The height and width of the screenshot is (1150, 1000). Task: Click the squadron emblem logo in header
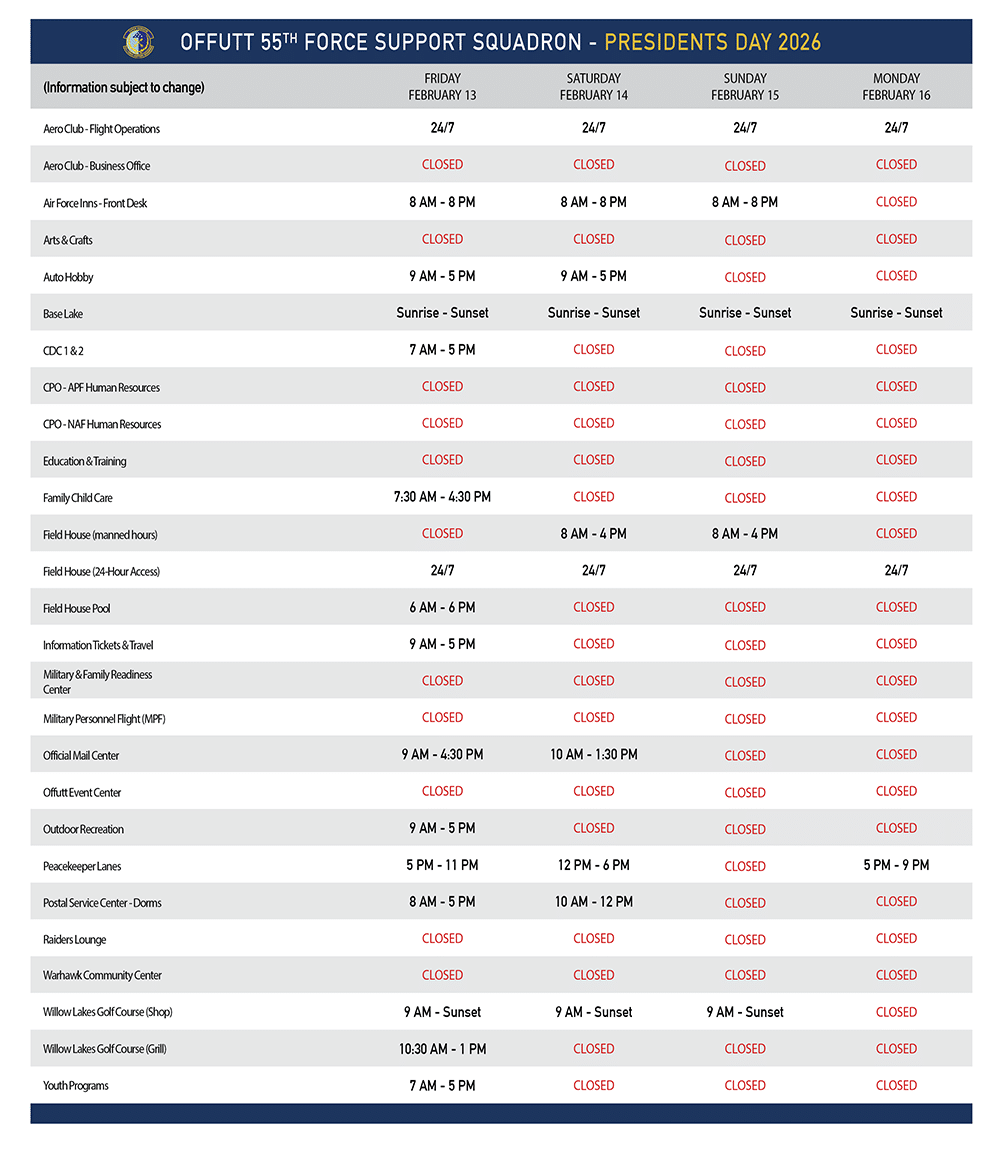tap(138, 42)
